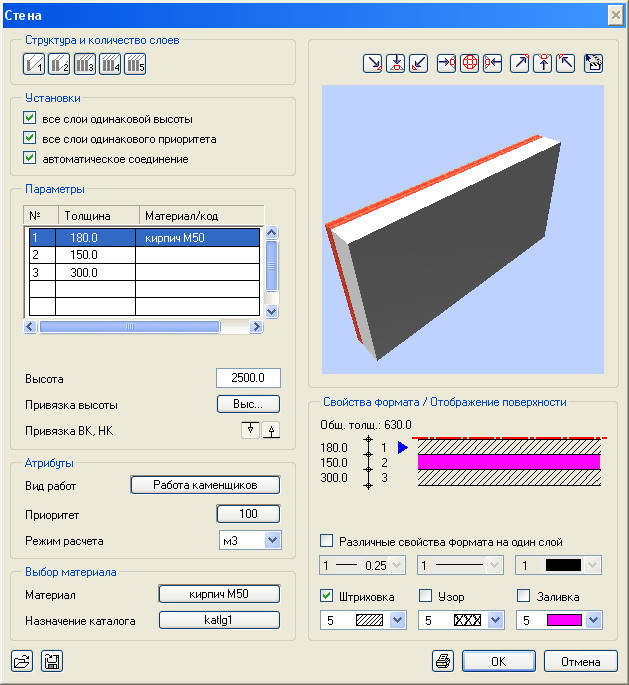This screenshot has width=629, height=685.
Task: Click the red globe plan view icon
Action: (x=470, y=63)
